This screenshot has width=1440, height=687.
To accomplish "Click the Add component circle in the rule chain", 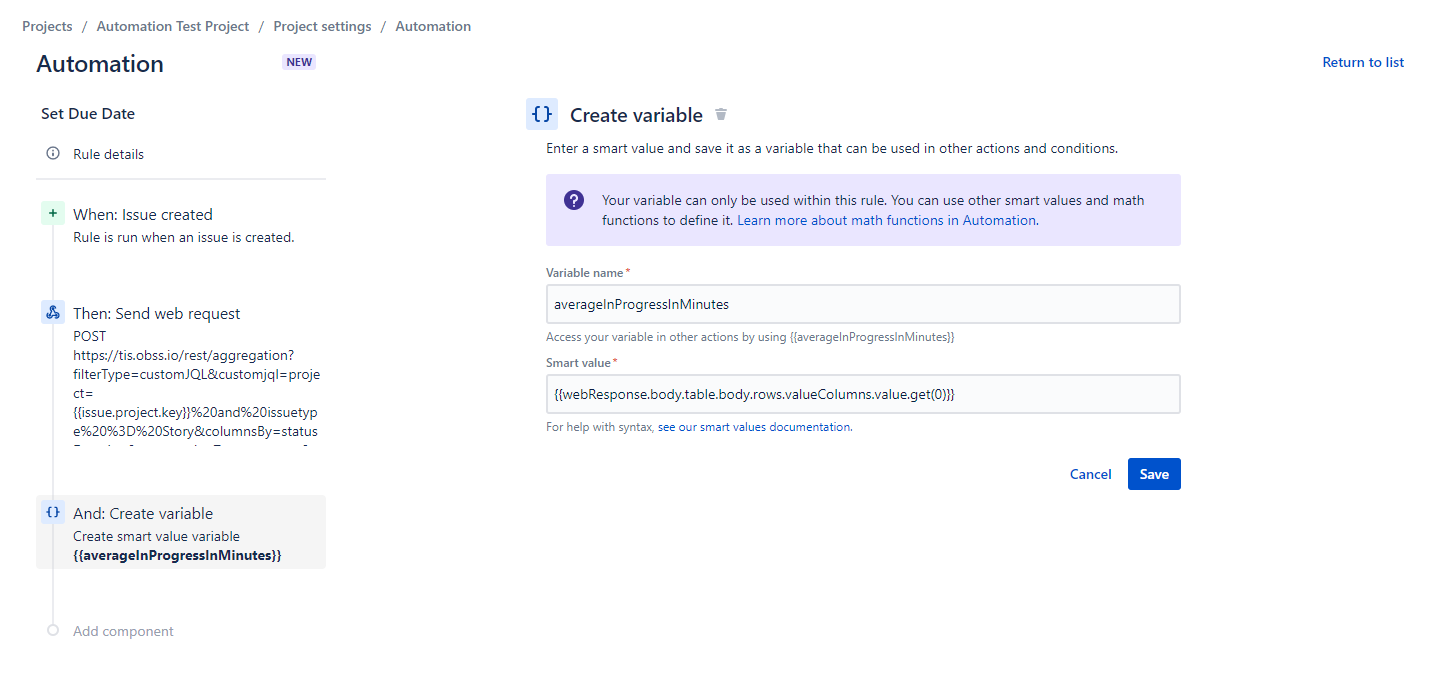I will tap(53, 631).
